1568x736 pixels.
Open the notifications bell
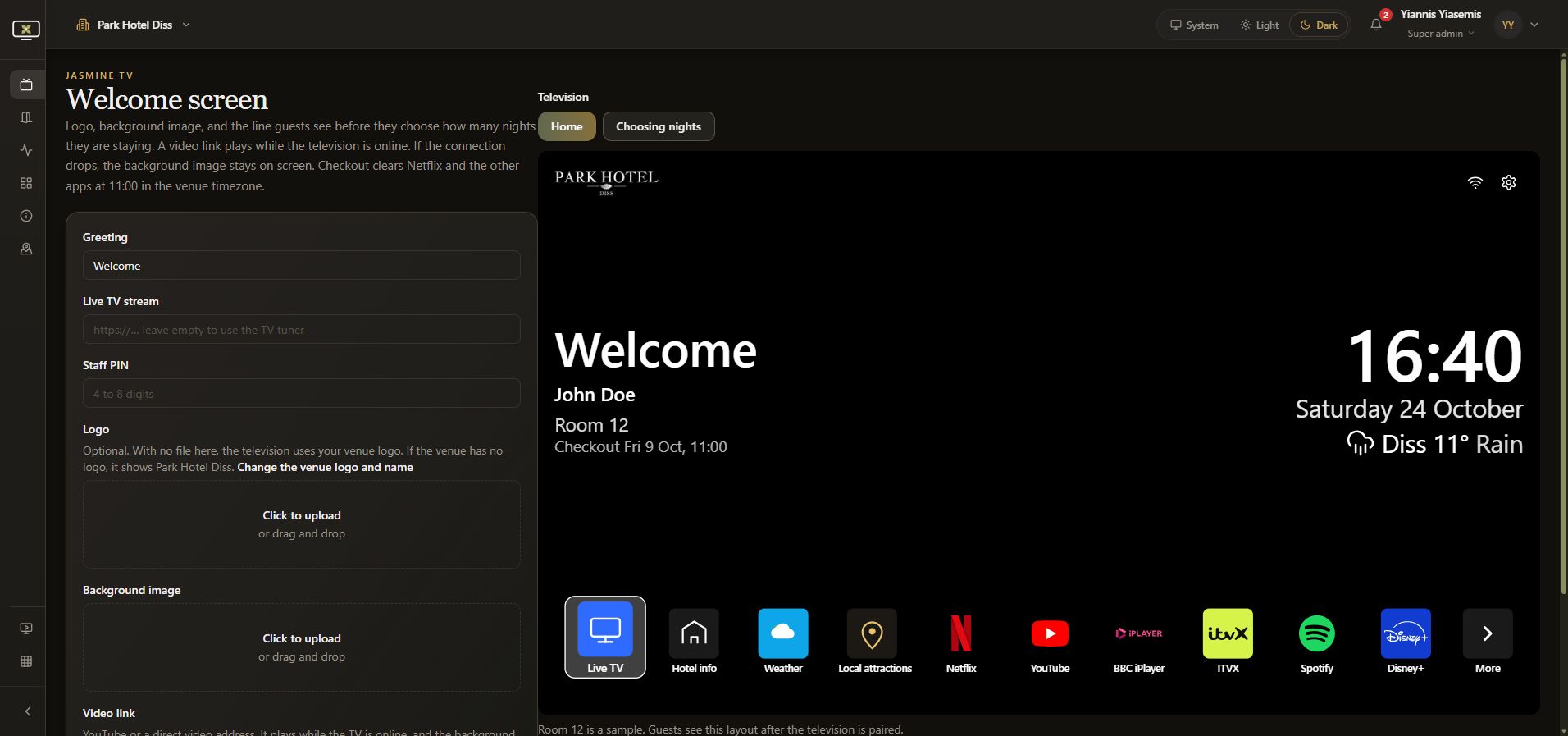(1376, 25)
